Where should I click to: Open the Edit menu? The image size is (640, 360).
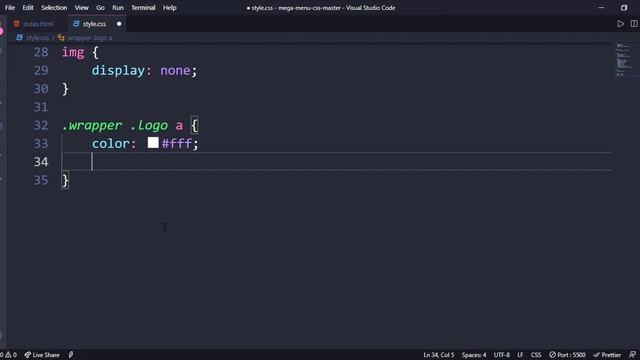click(x=28, y=8)
